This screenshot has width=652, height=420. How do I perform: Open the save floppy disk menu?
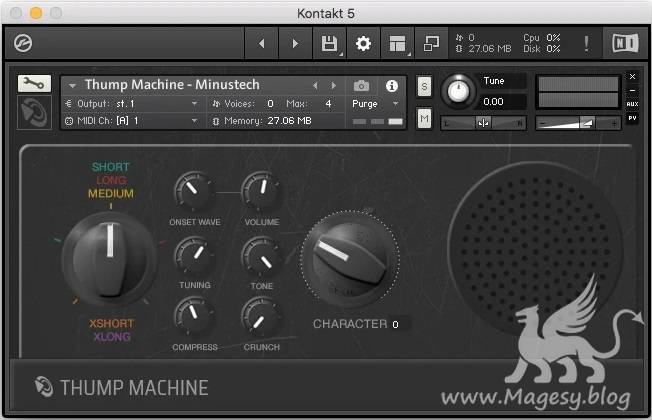pos(330,43)
